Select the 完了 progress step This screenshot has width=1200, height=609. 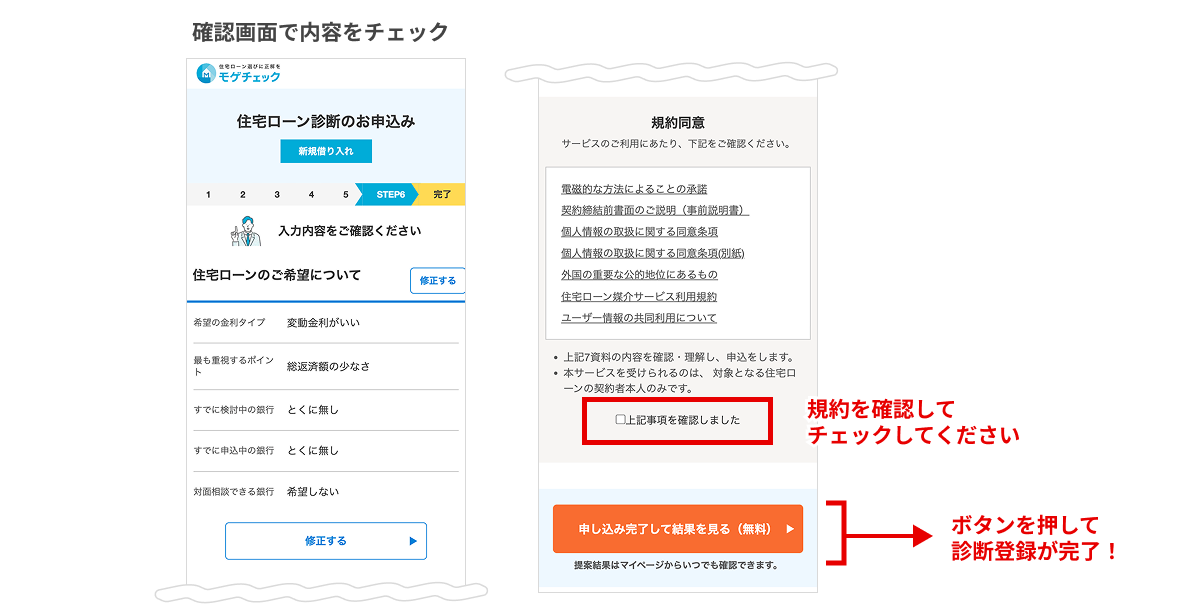tap(442, 194)
